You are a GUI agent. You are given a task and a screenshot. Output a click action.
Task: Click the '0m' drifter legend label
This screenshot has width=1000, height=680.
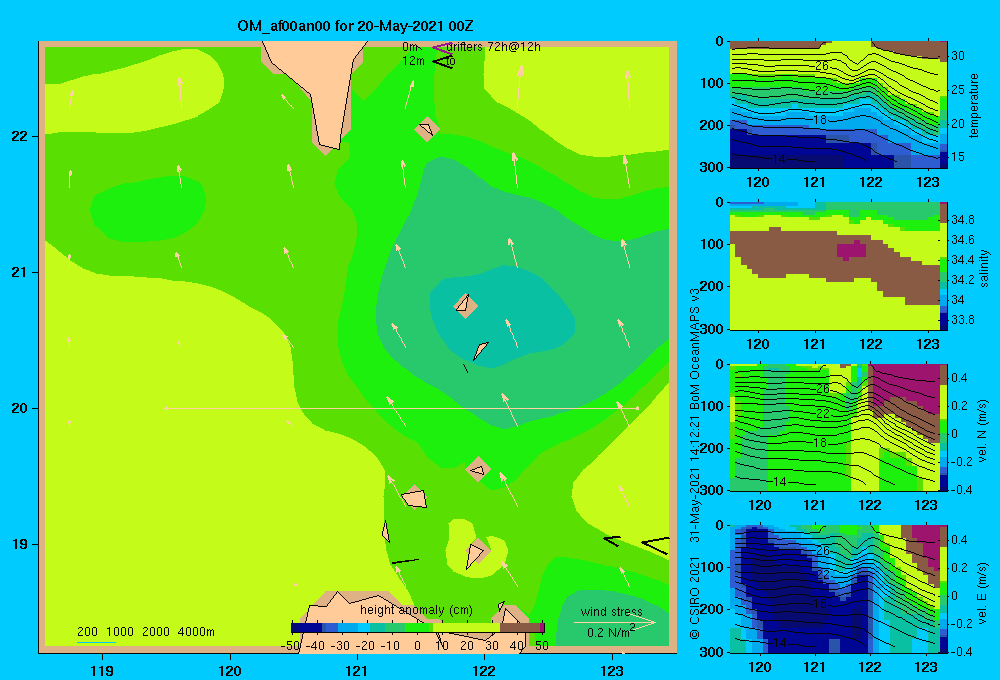409,47
